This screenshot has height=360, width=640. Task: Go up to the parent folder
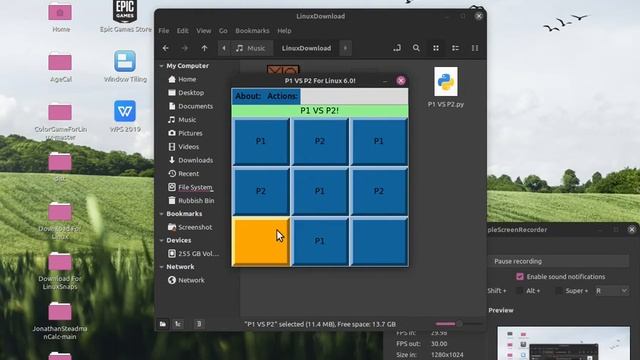[204, 48]
